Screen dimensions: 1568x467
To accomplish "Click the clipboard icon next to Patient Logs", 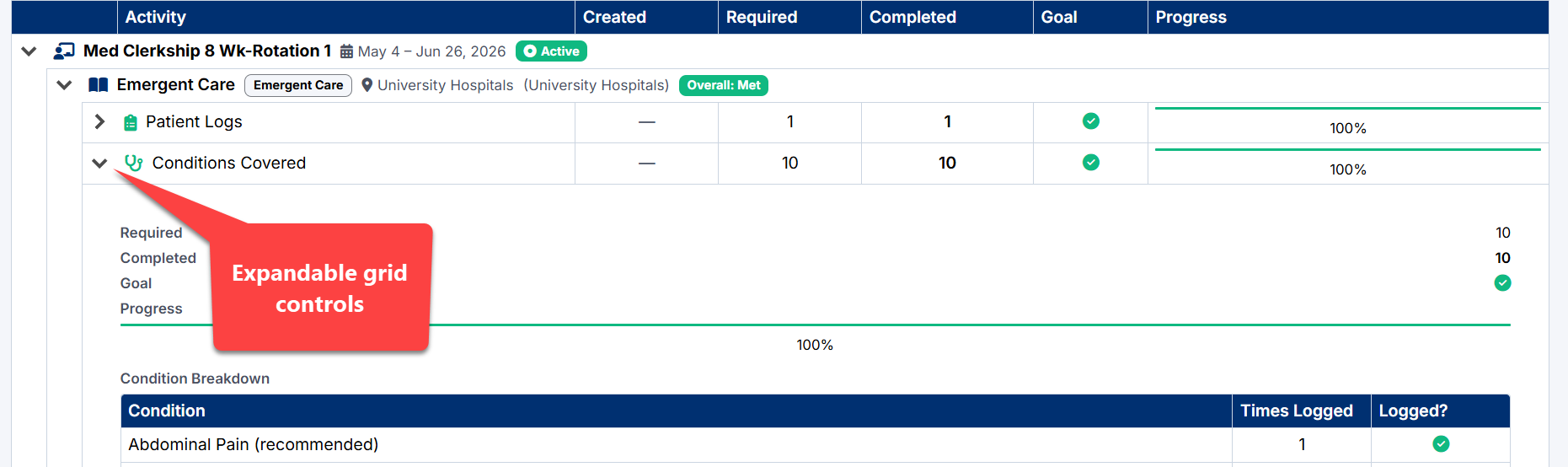I will click(x=131, y=122).
